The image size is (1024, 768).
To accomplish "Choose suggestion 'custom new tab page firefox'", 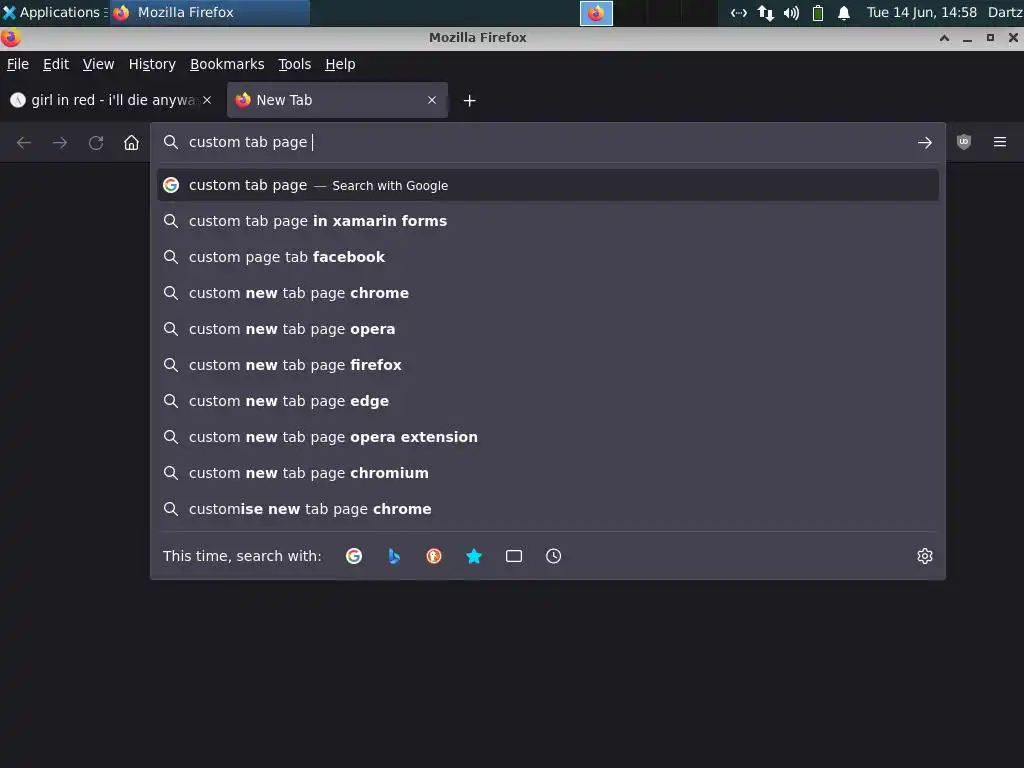I will 548,365.
